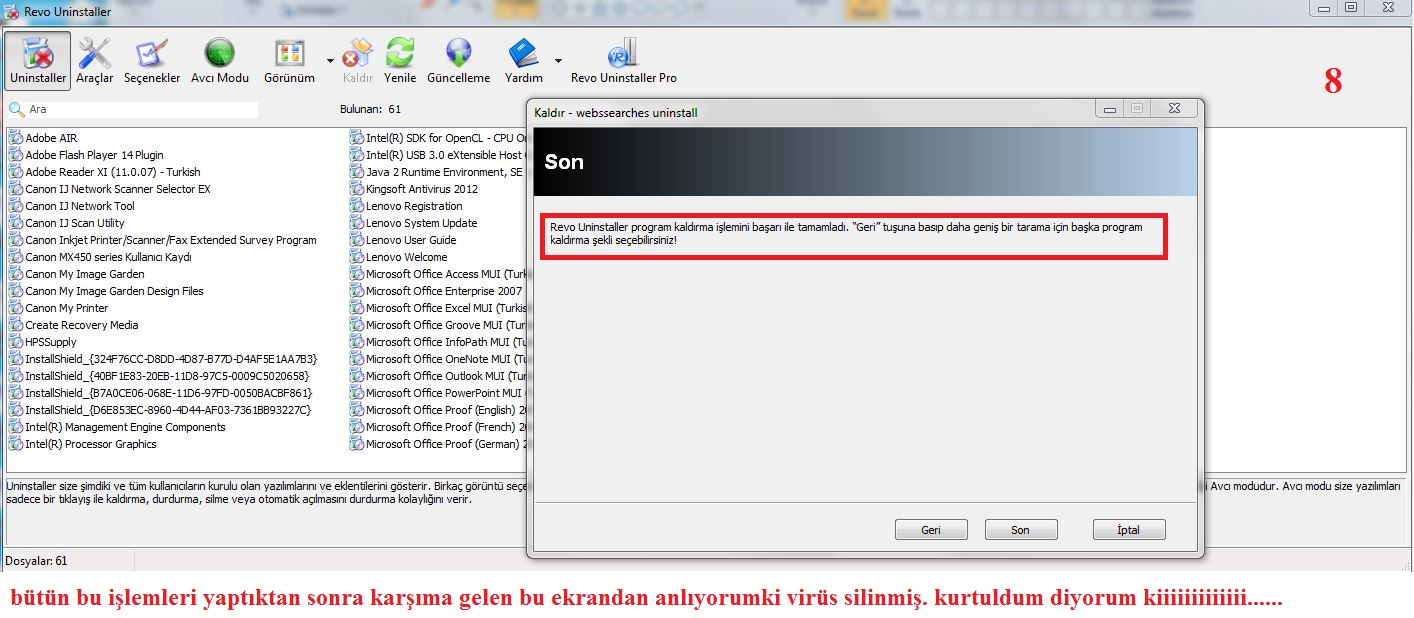Maximize the Revo Uninstaller main window

click(x=1350, y=7)
